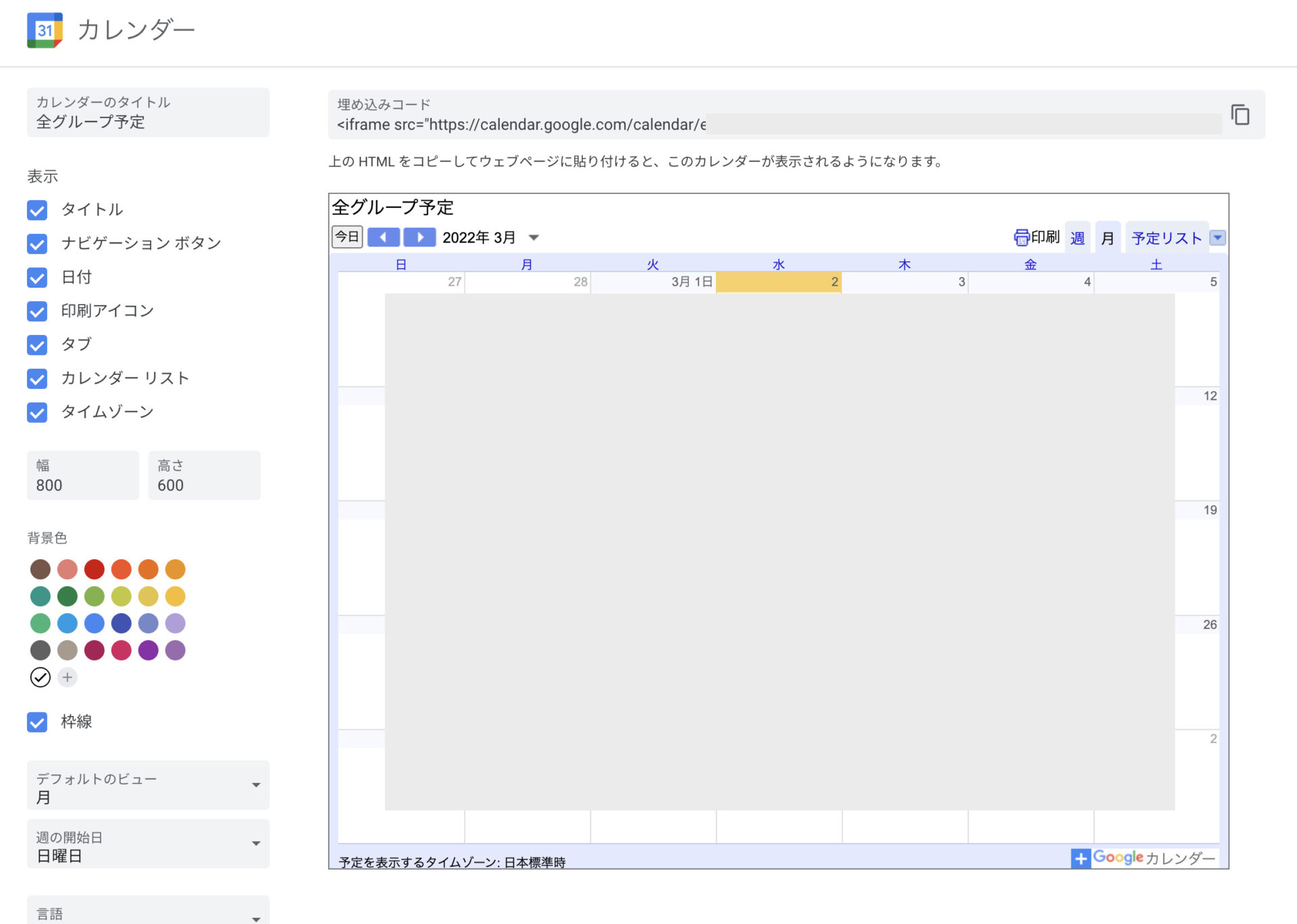
Task: Toggle the 印刷アイコン checkbox
Action: pos(37,311)
